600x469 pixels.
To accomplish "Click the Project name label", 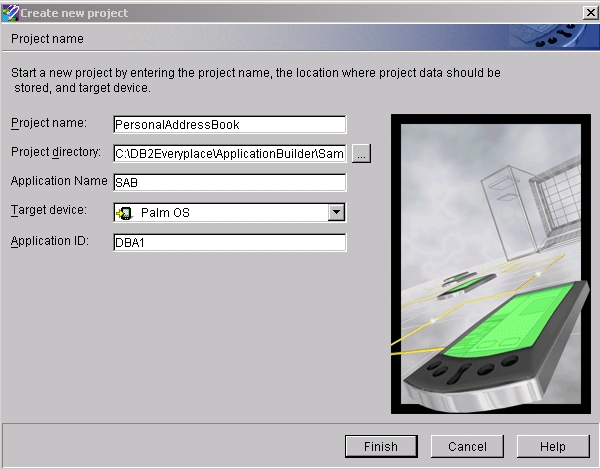I will click(x=49, y=123).
